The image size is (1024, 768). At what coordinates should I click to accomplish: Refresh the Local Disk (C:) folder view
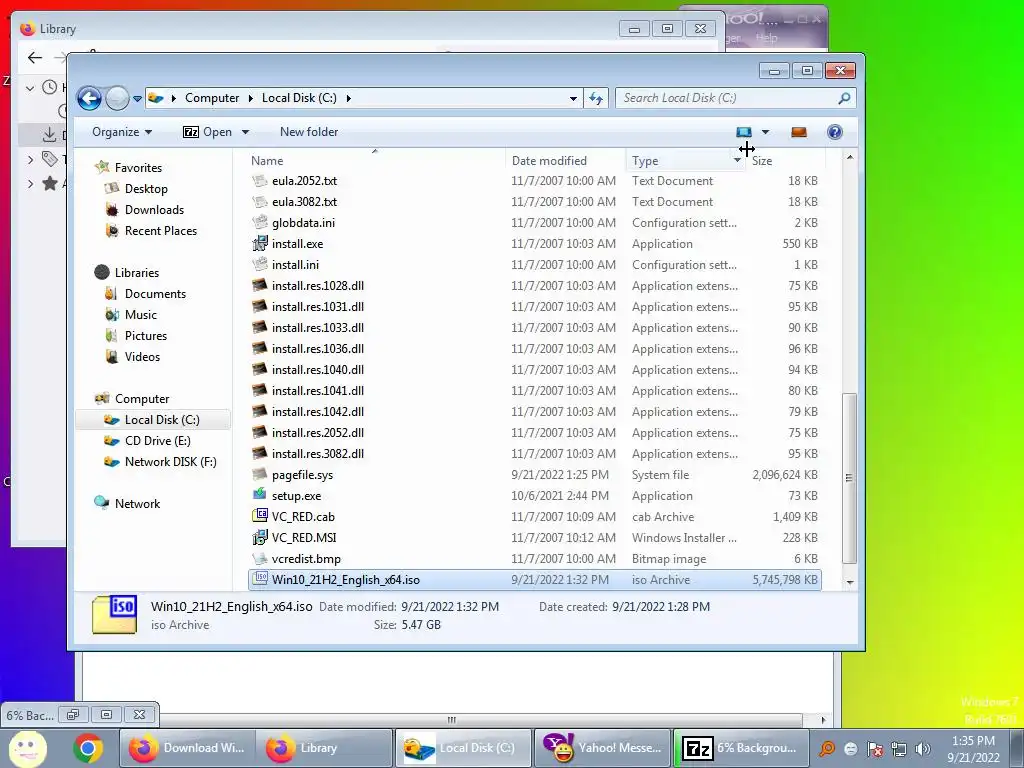click(596, 98)
